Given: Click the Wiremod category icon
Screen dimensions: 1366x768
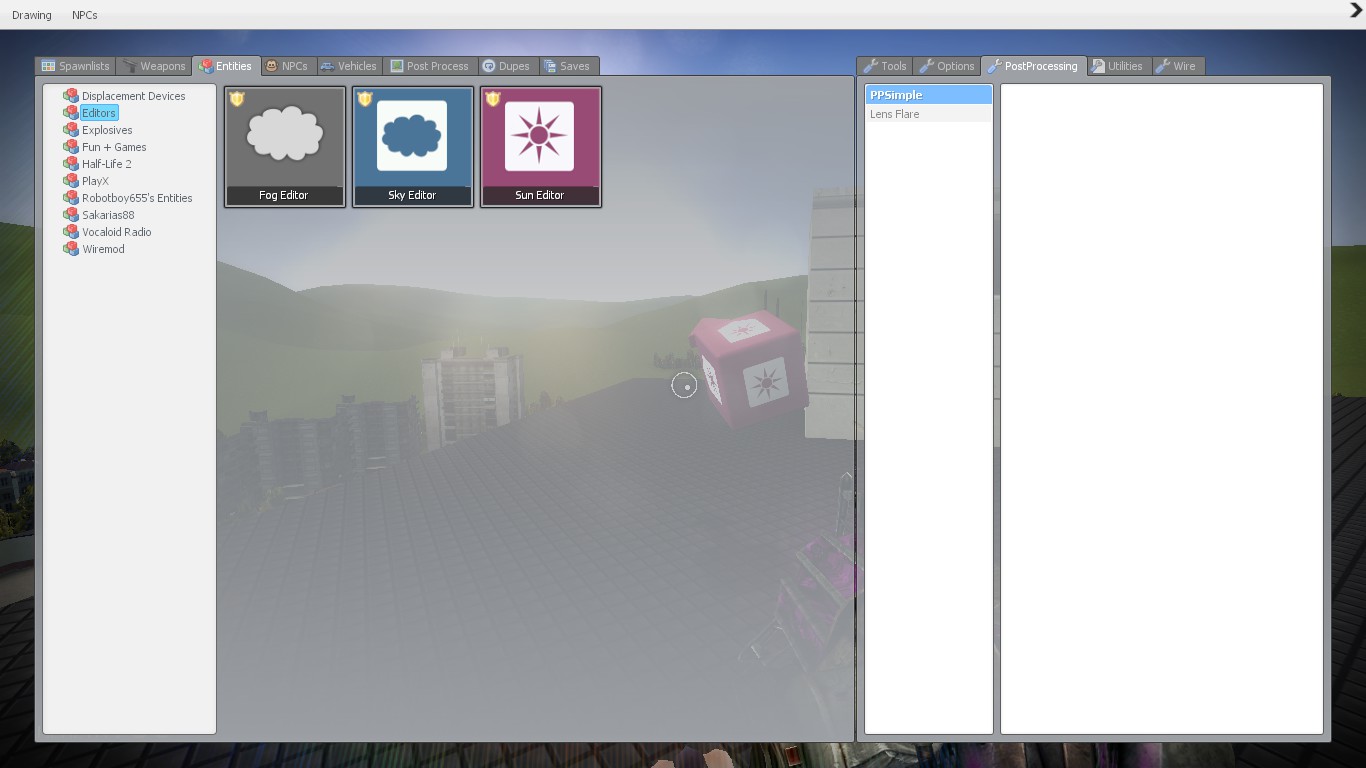Looking at the screenshot, I should point(71,249).
